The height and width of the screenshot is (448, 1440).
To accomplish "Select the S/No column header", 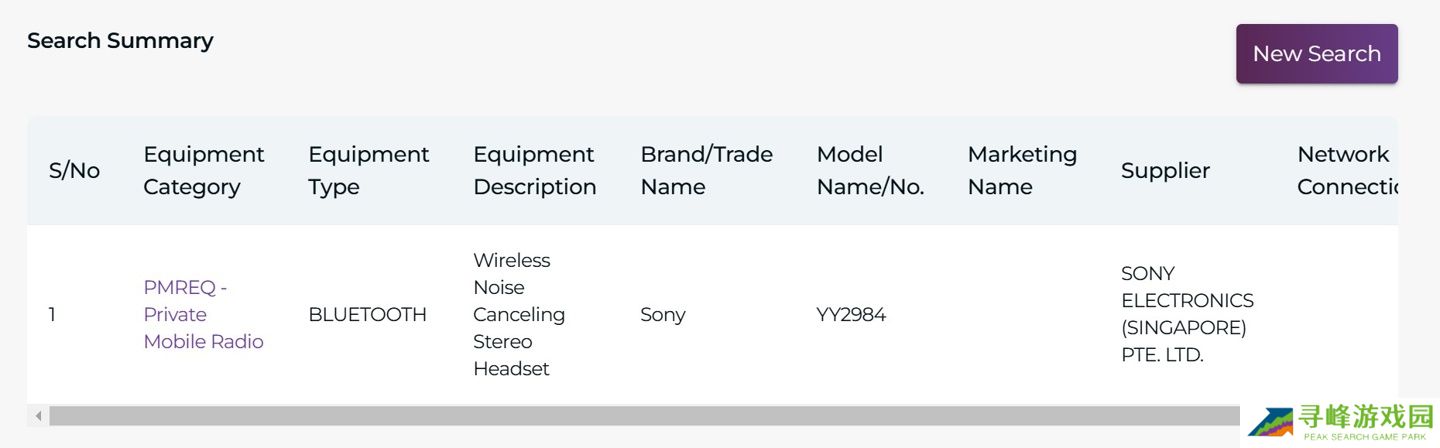I will (74, 171).
